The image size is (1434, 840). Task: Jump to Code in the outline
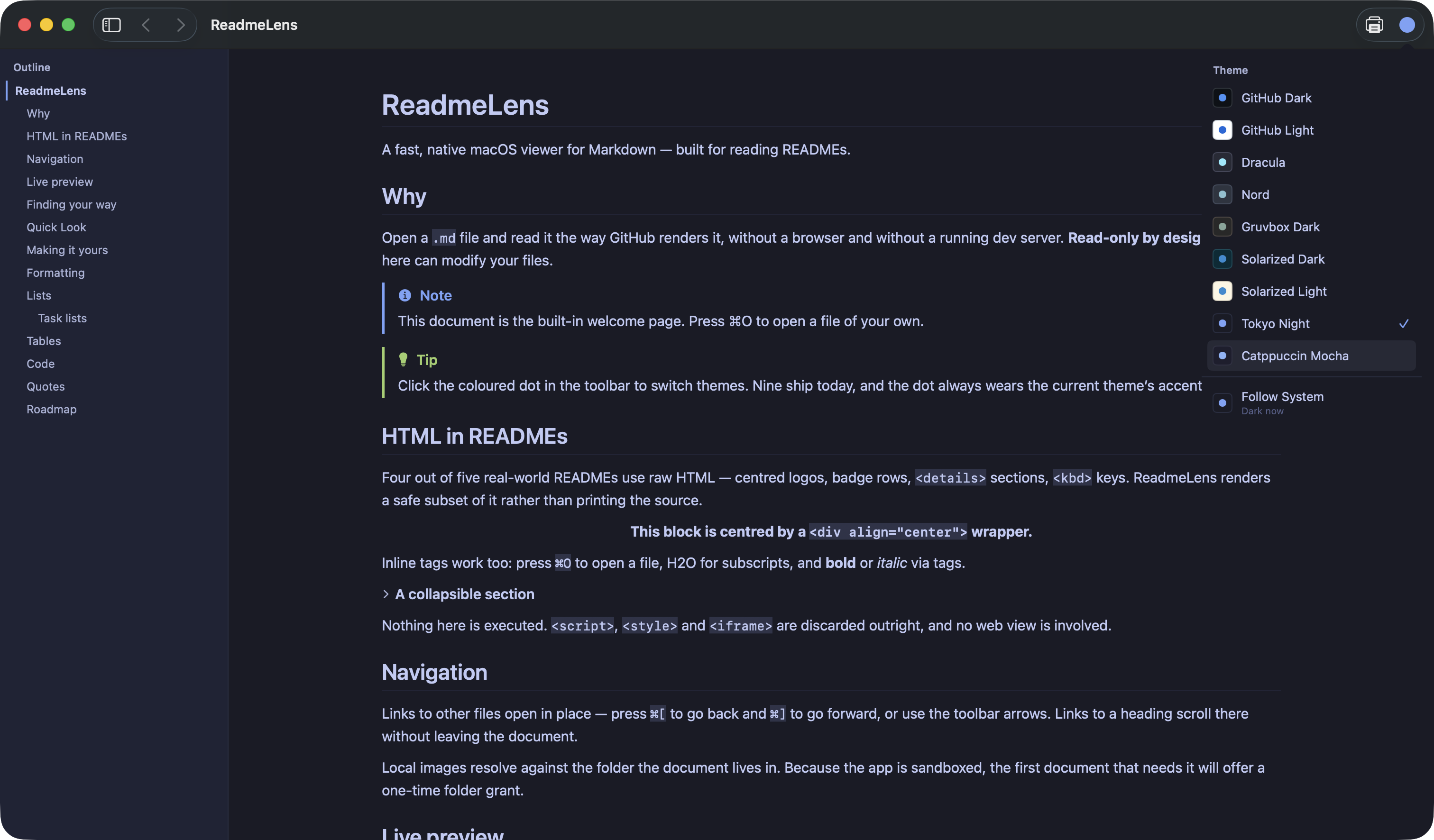point(40,364)
